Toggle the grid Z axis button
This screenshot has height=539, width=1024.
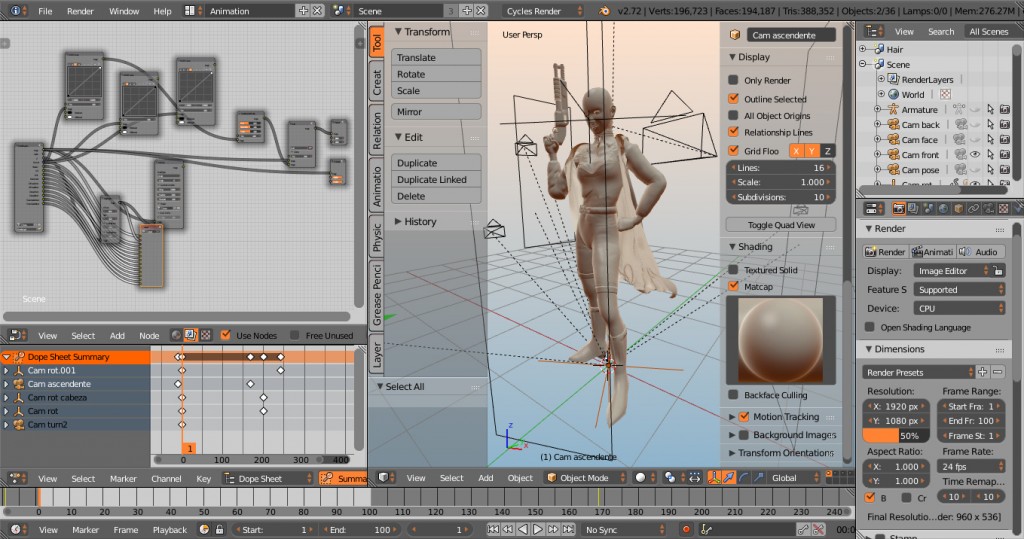[x=827, y=151]
